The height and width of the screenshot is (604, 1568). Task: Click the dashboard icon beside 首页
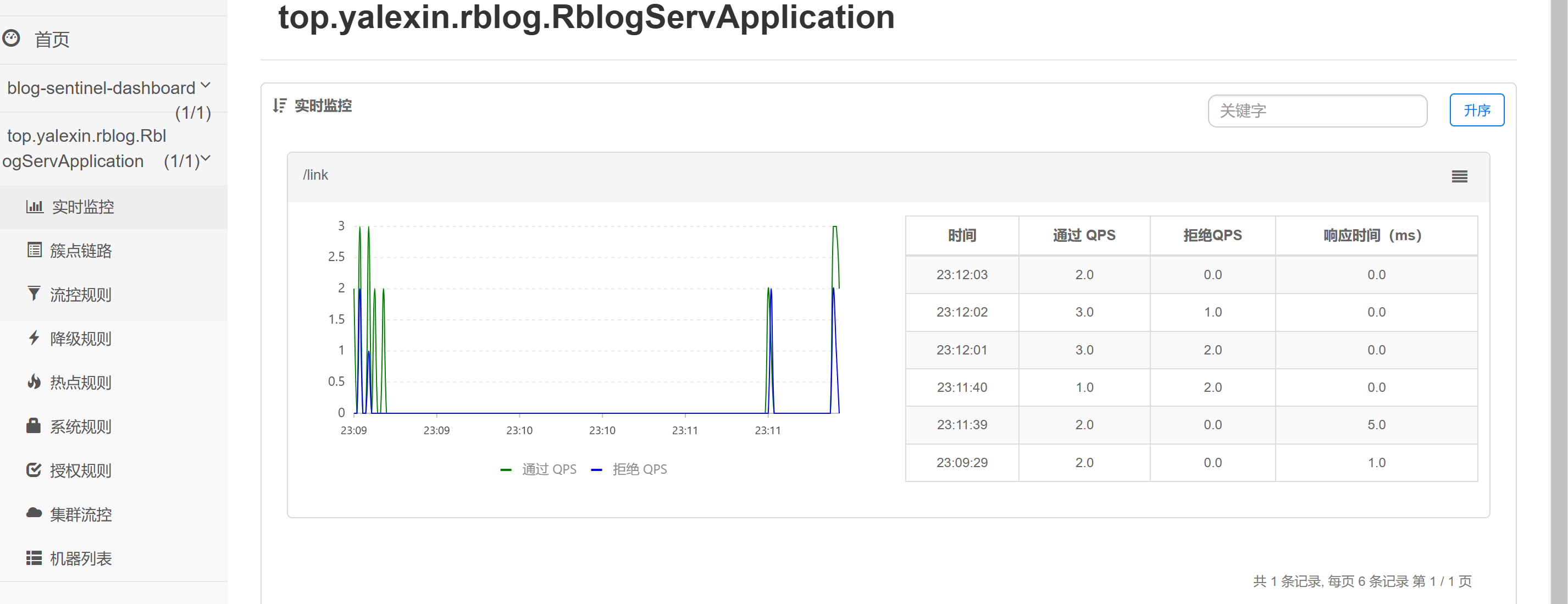pos(11,38)
